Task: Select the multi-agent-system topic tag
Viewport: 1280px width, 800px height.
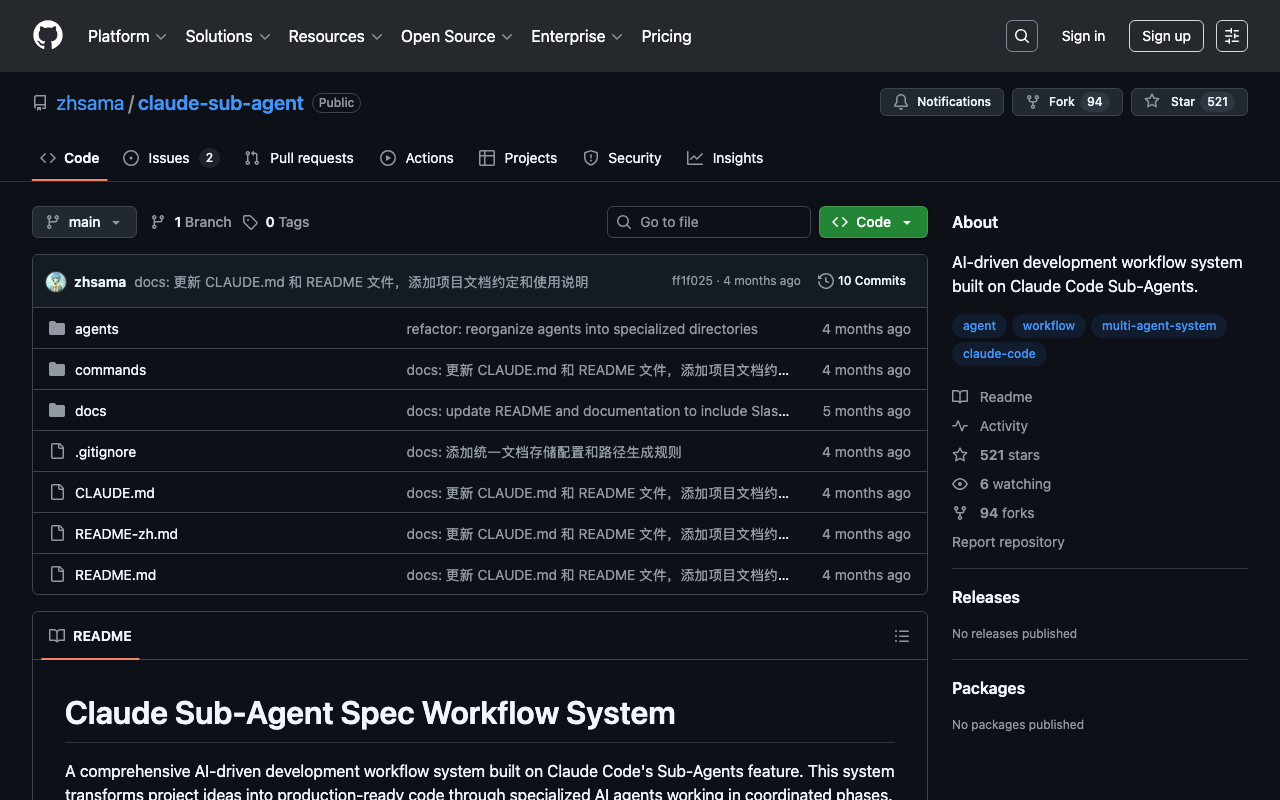Action: tap(1158, 326)
